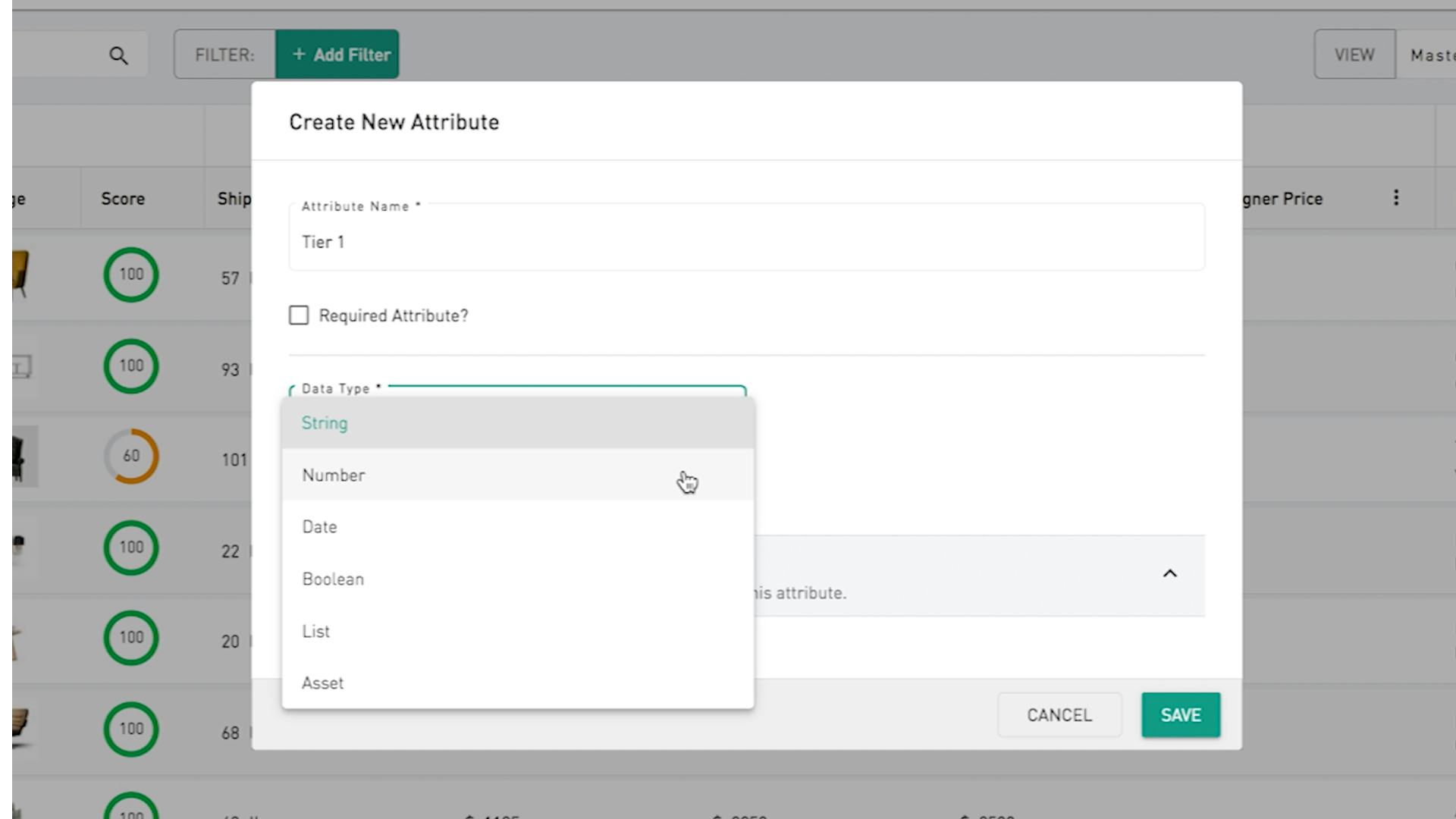The image size is (1456, 819).
Task: Click the green 100 score badge
Action: pyautogui.click(x=130, y=275)
